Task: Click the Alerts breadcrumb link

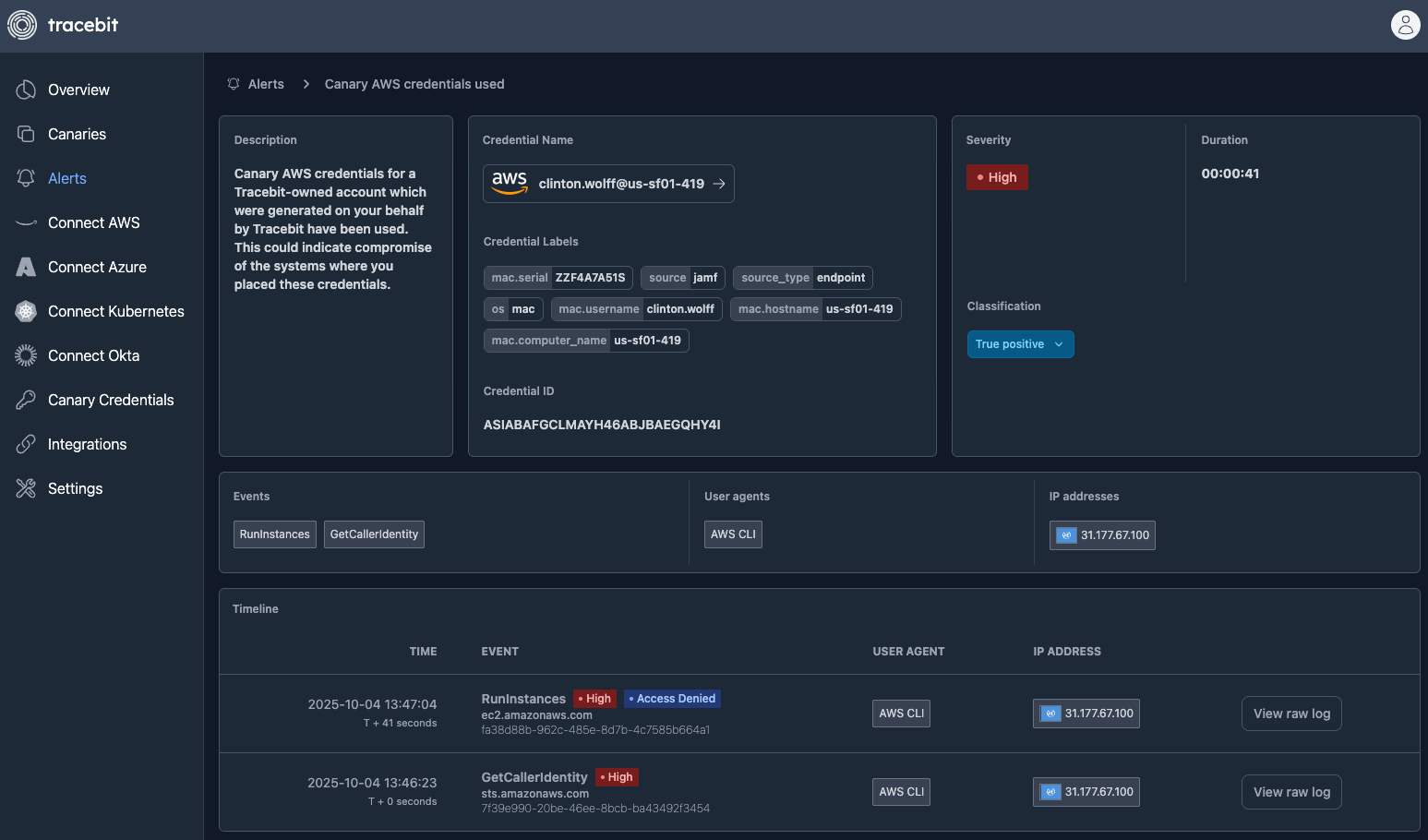Action: click(266, 84)
